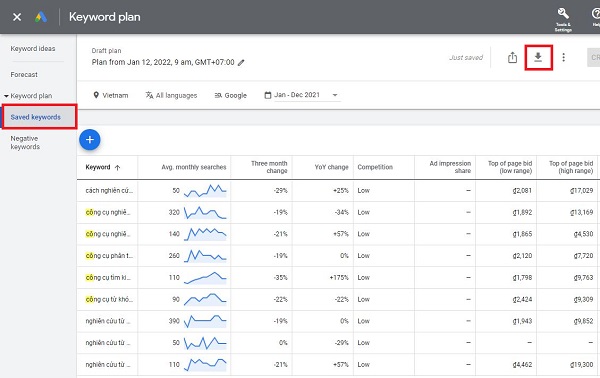The height and width of the screenshot is (378, 600).
Task: Sort by Top of page bid (low range)
Action: click(x=510, y=167)
